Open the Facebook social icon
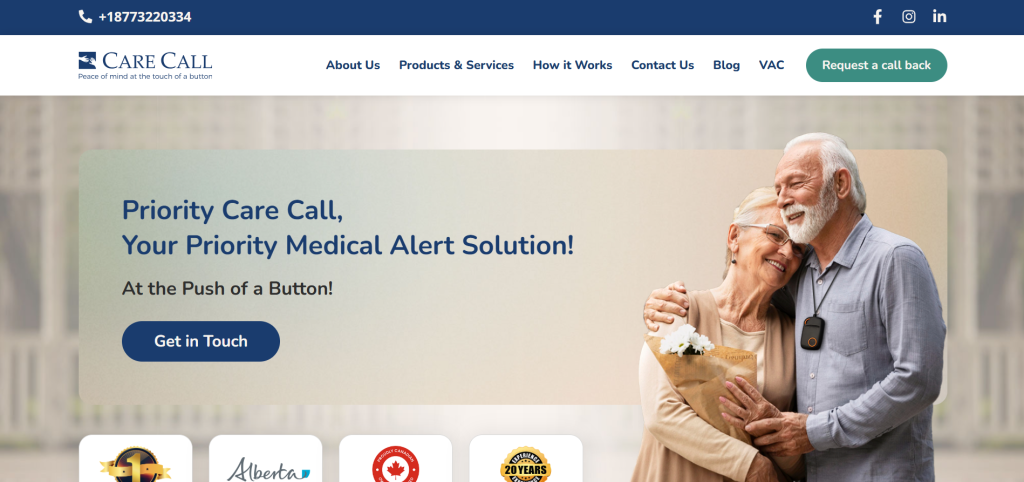 tap(878, 17)
